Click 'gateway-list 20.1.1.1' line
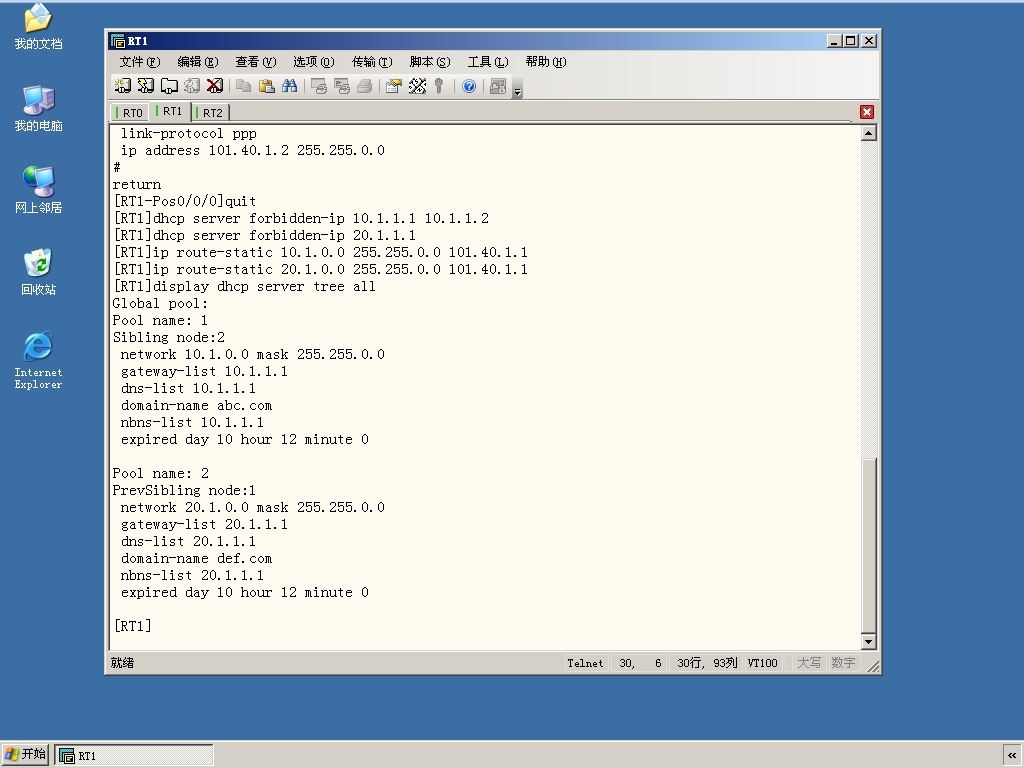Screen dimensions: 1024x768 204,524
